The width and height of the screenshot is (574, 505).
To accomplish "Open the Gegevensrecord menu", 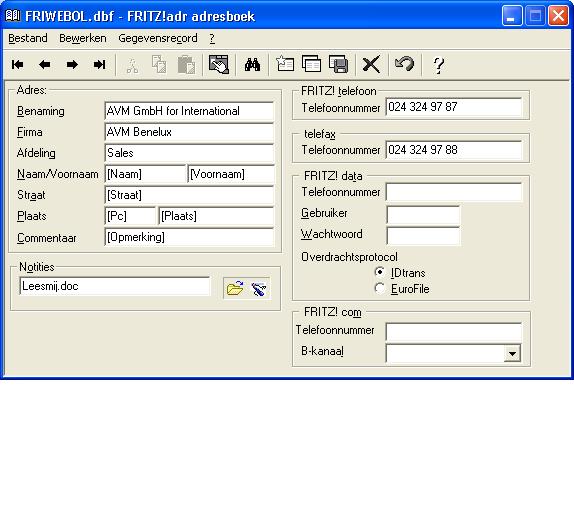I will 158,38.
